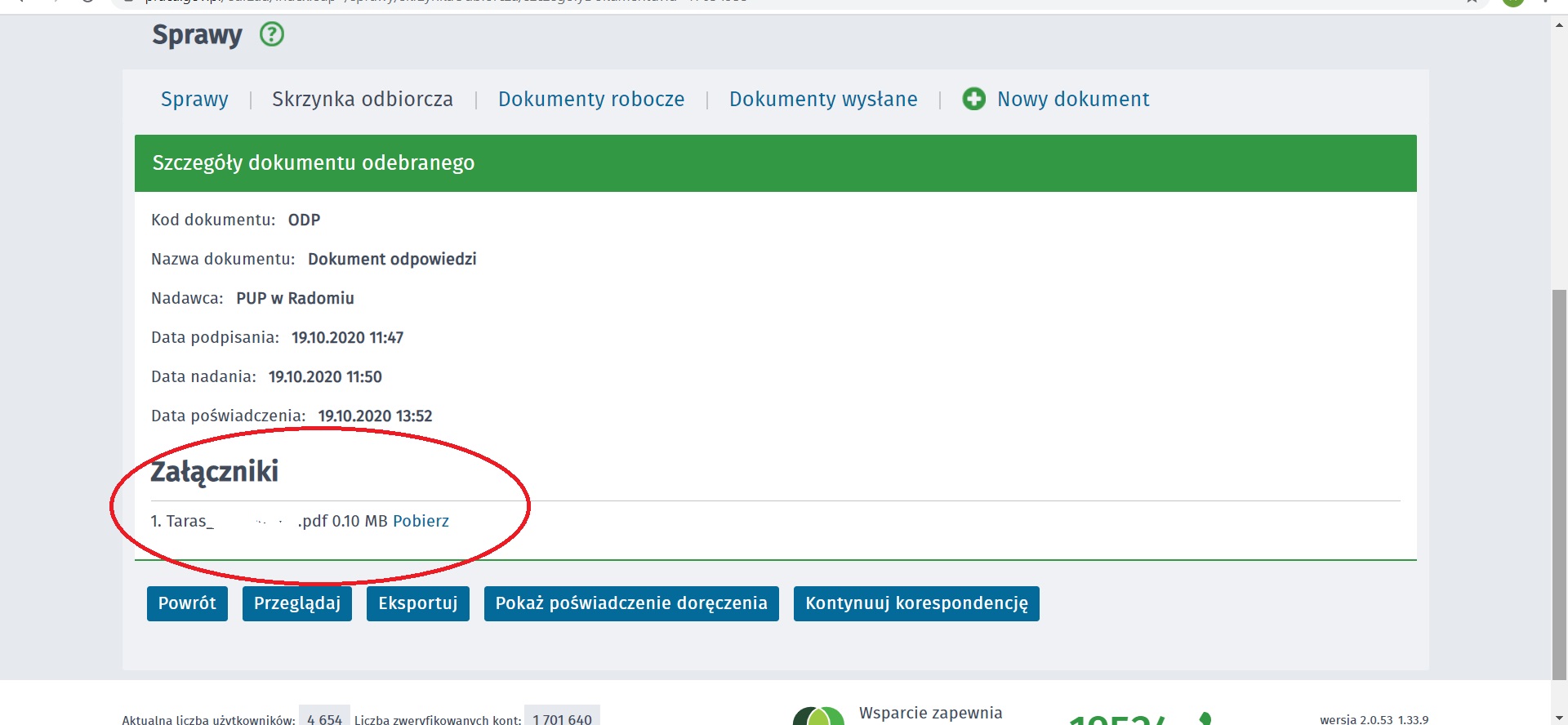Go to Dokumenty wysłane tab
The image size is (1568, 725).
point(823,99)
